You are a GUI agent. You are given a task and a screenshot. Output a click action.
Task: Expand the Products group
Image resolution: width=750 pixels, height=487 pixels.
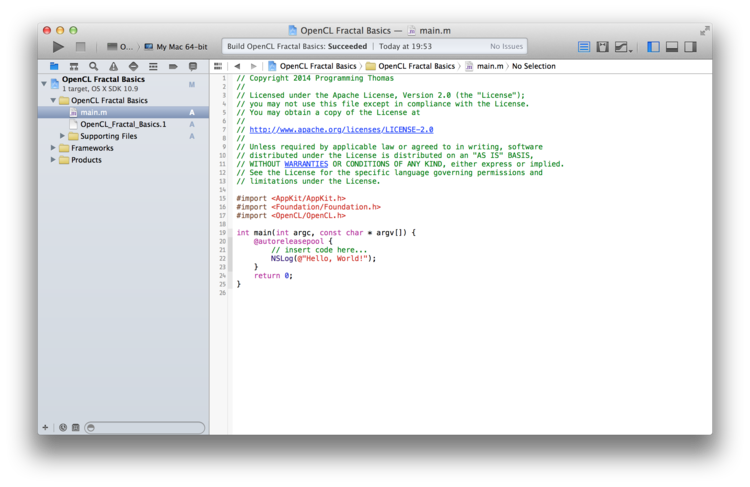point(53,160)
